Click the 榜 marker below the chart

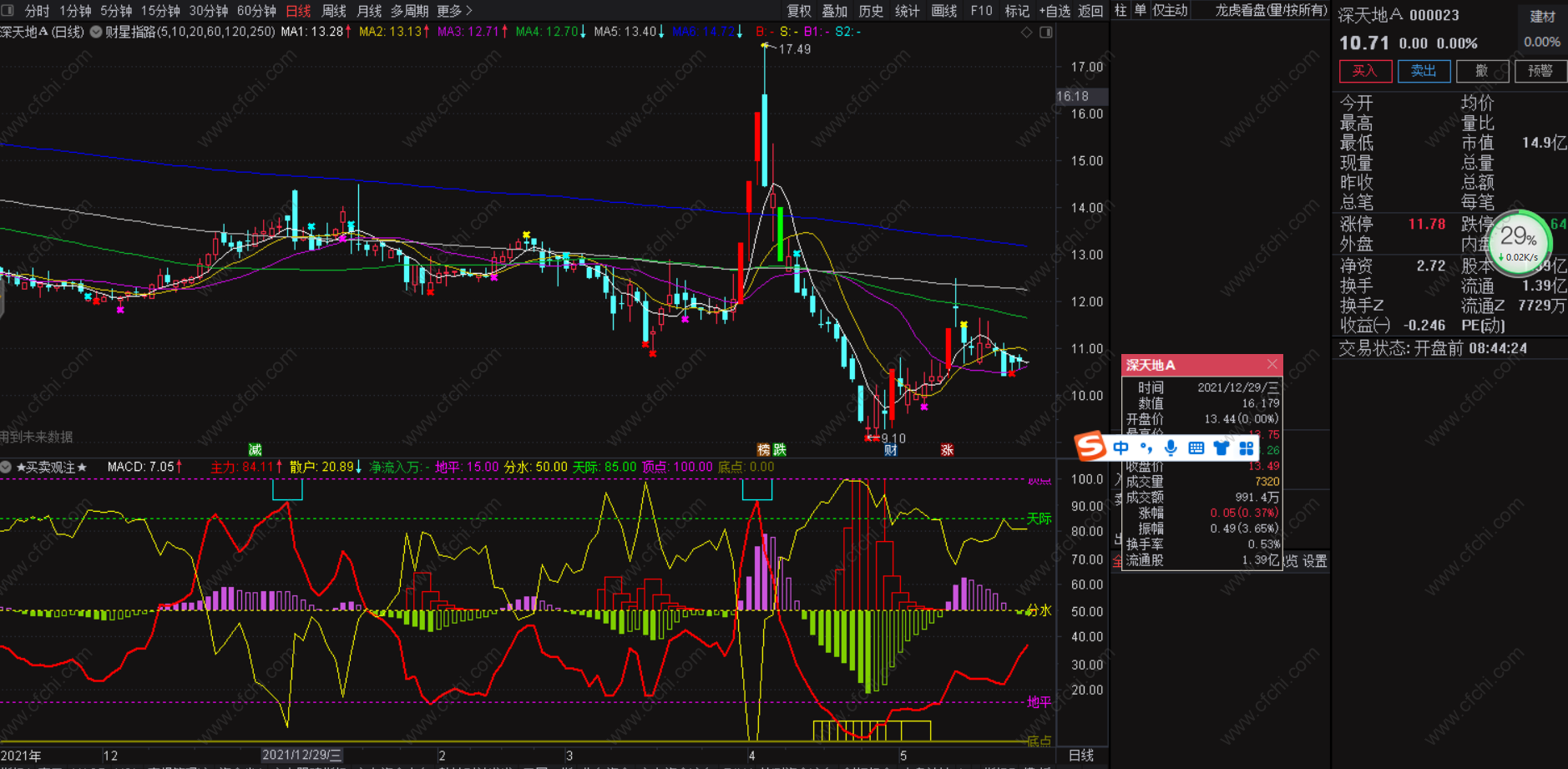763,450
